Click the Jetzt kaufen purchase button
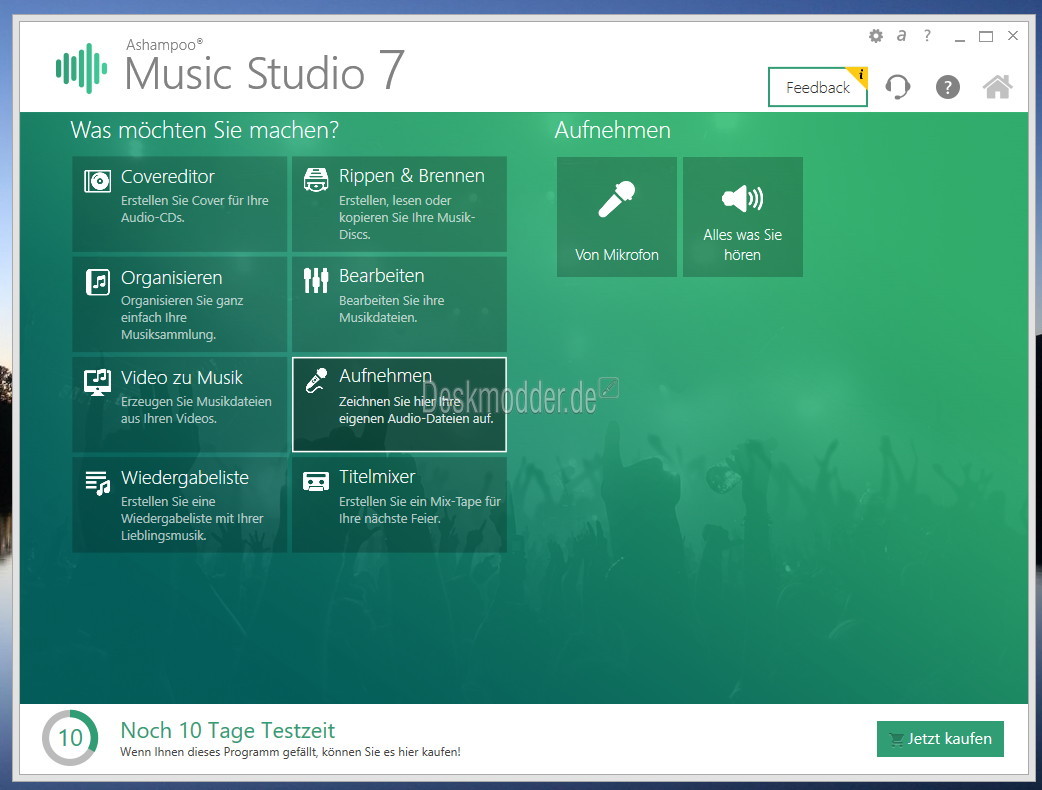The image size is (1042, 790). [940, 739]
